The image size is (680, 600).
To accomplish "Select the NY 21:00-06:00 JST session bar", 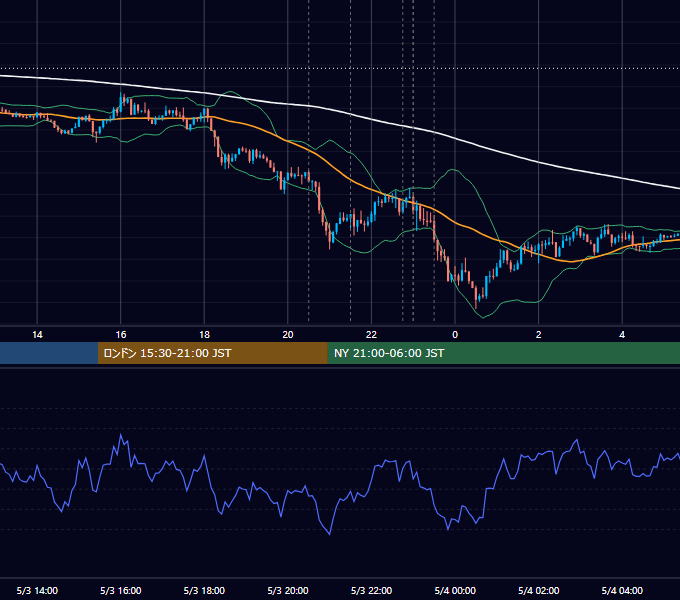I will pos(503,353).
